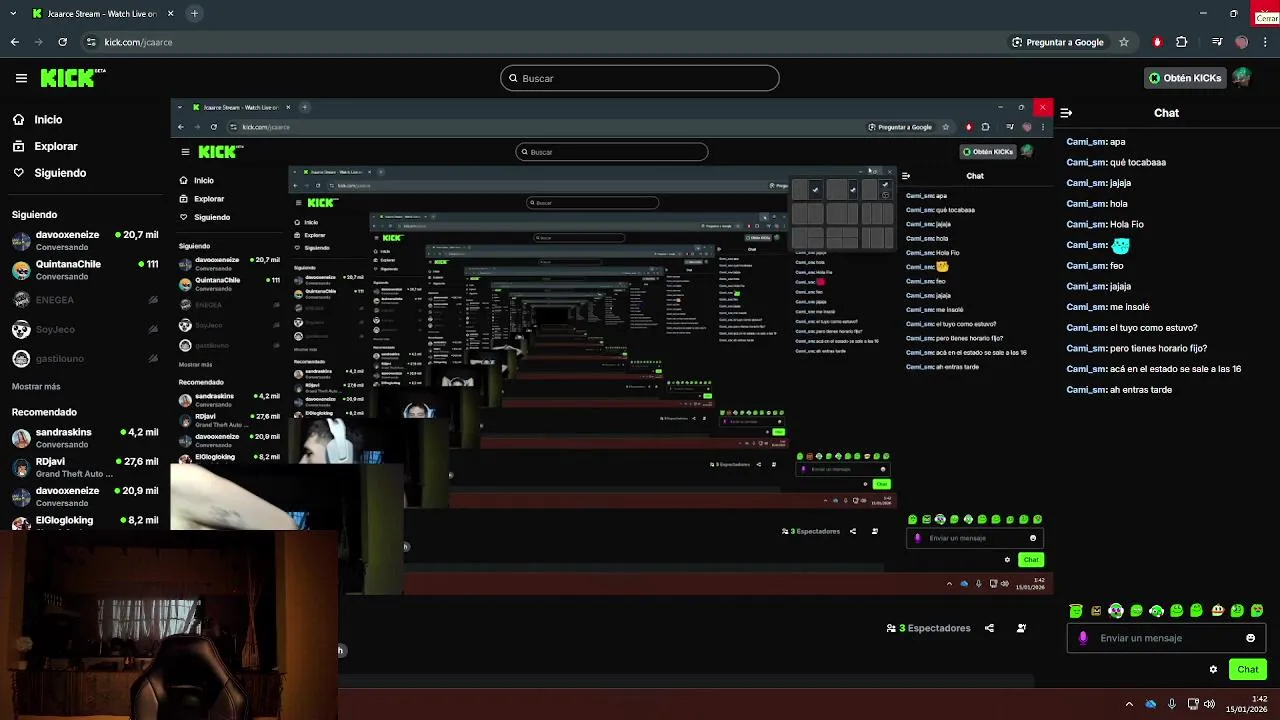Switch to the Jcaarce Stream browser tab
The width and height of the screenshot is (1280, 720).
click(x=100, y=14)
